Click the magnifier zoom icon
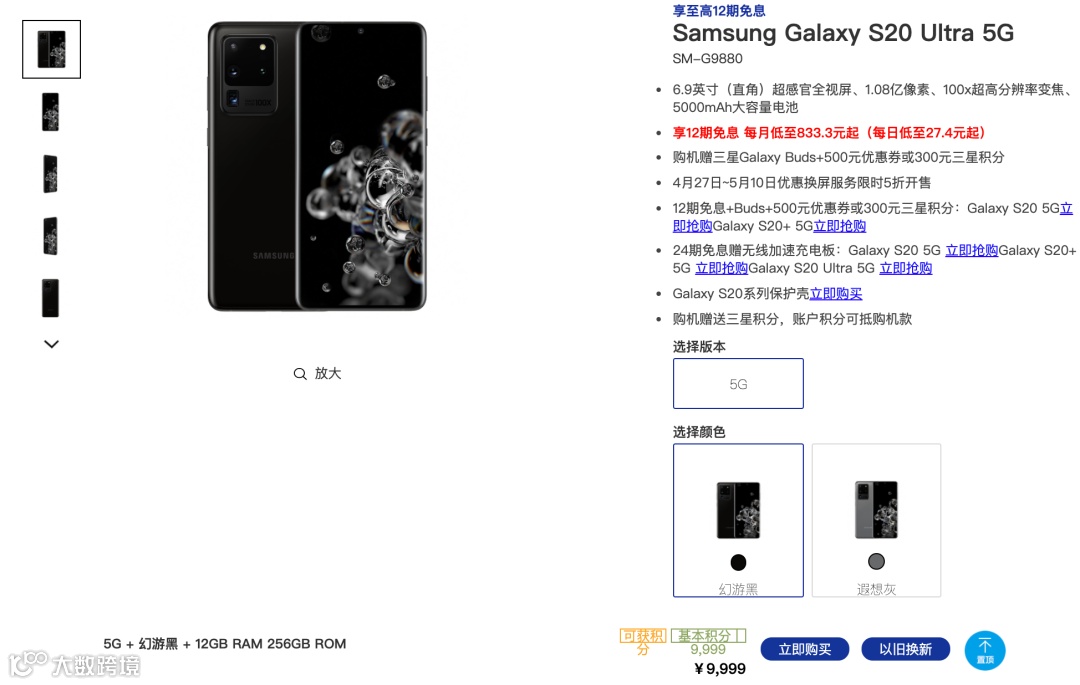The image size is (1080, 685). pos(300,374)
